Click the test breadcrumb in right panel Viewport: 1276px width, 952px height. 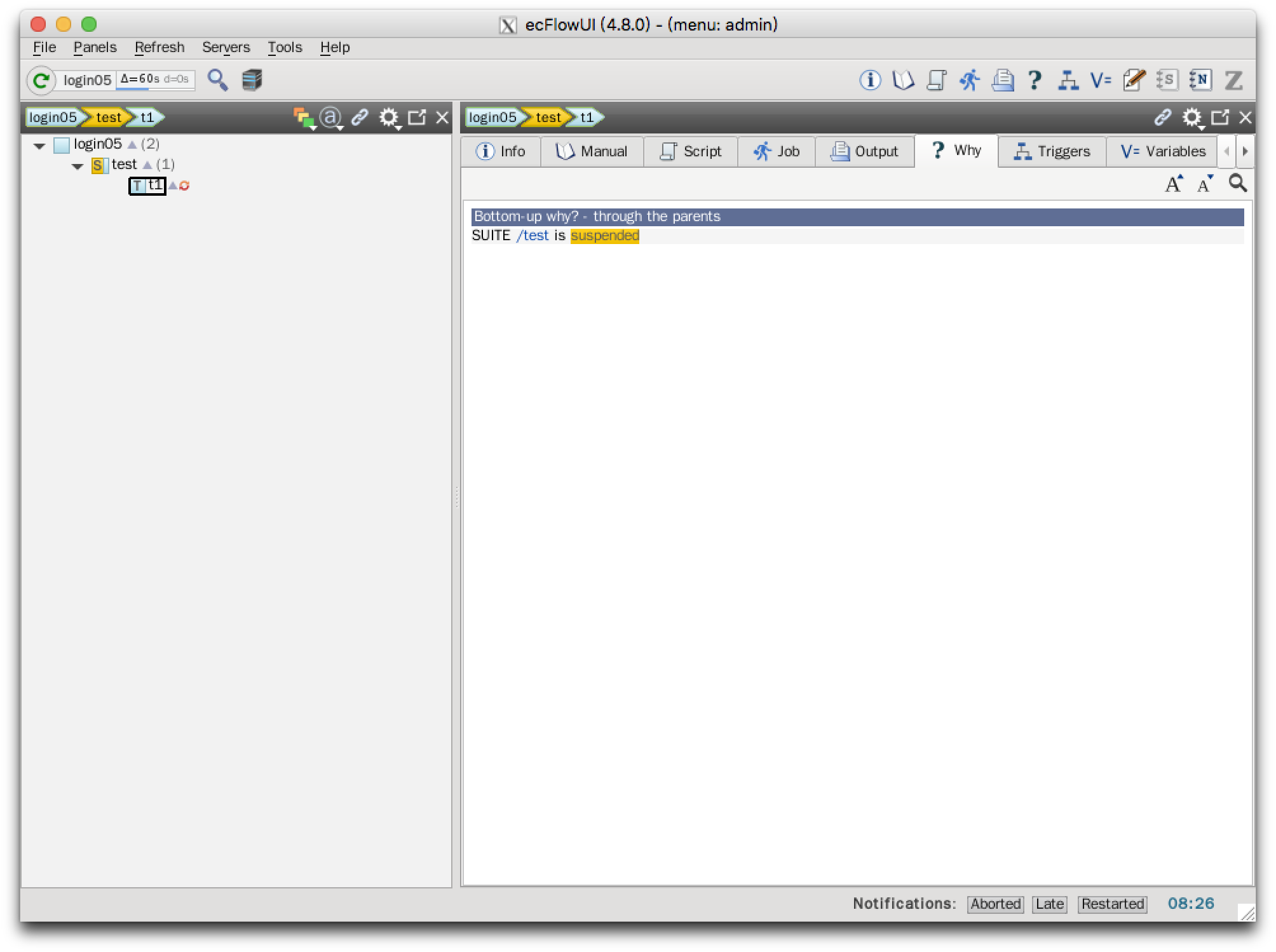pos(547,118)
